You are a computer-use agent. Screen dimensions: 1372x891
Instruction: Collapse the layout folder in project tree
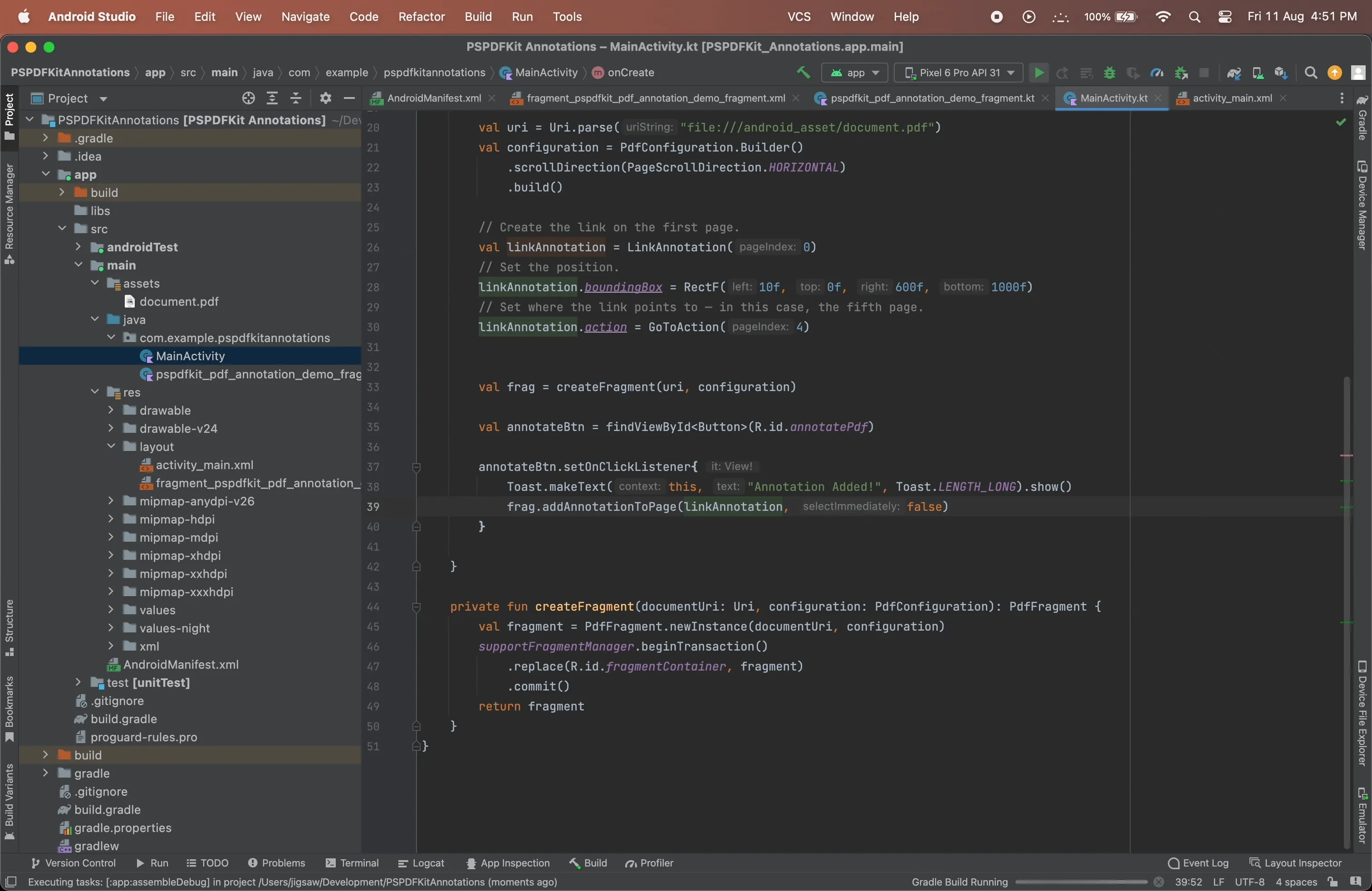tap(111, 447)
